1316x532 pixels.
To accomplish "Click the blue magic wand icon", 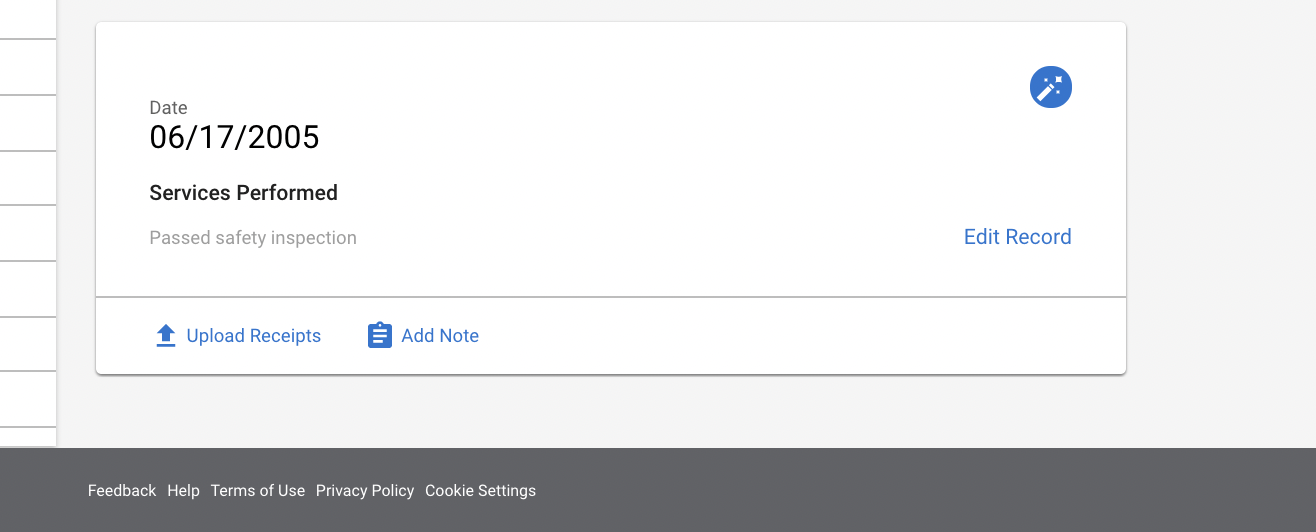I will click(1051, 88).
